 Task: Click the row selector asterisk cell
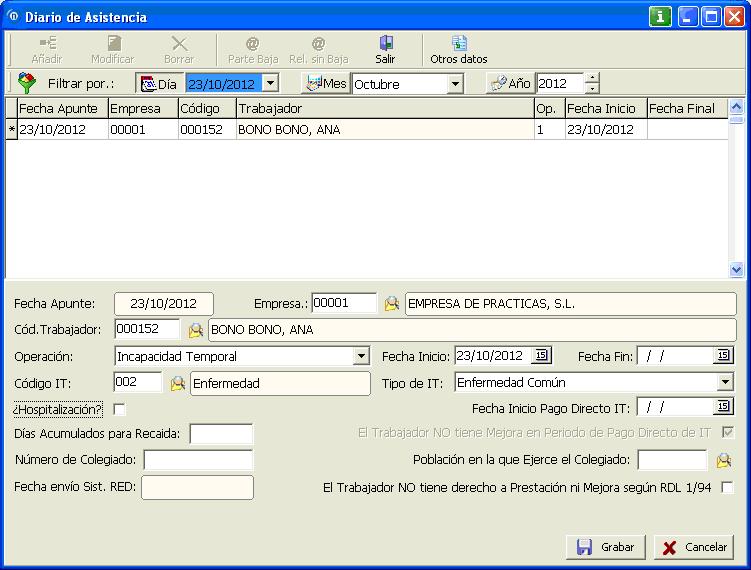[x=11, y=130]
